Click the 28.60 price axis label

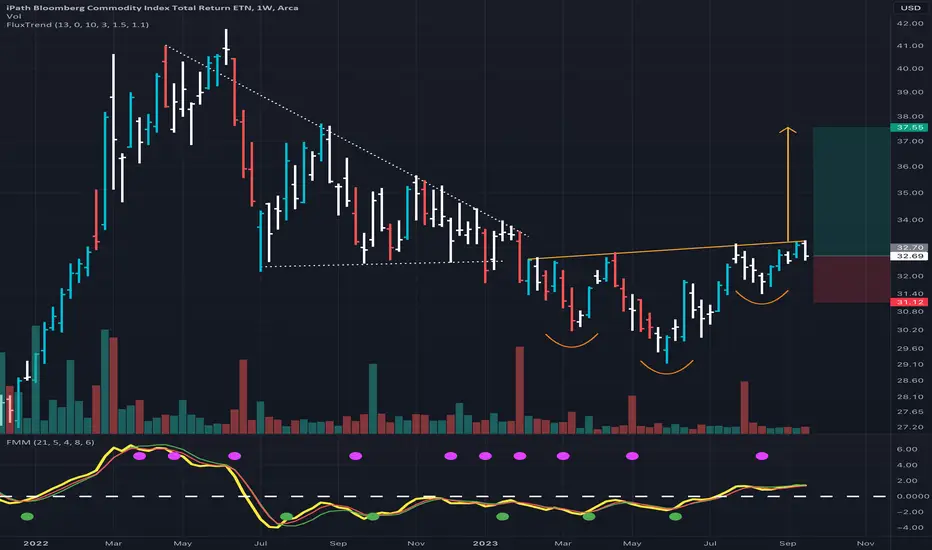point(910,381)
